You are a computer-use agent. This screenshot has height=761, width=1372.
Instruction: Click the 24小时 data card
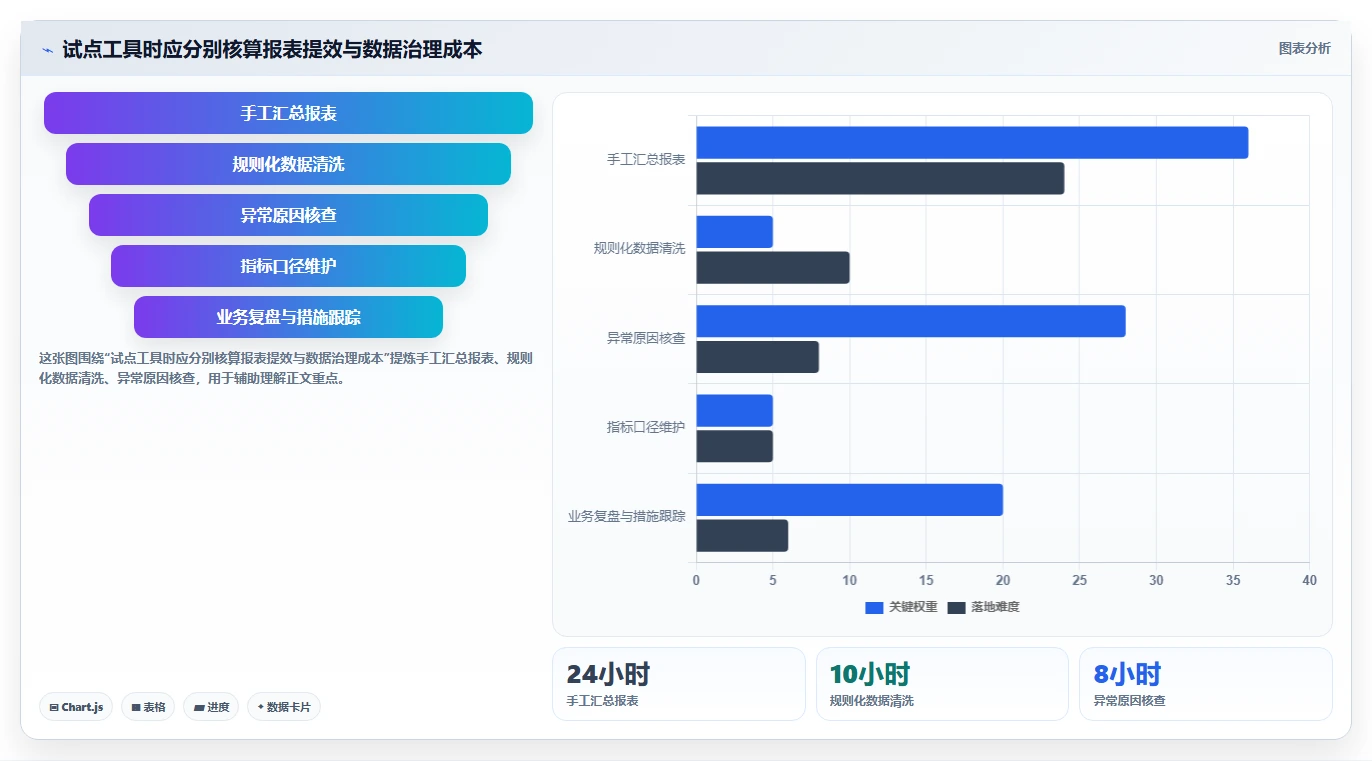point(678,684)
